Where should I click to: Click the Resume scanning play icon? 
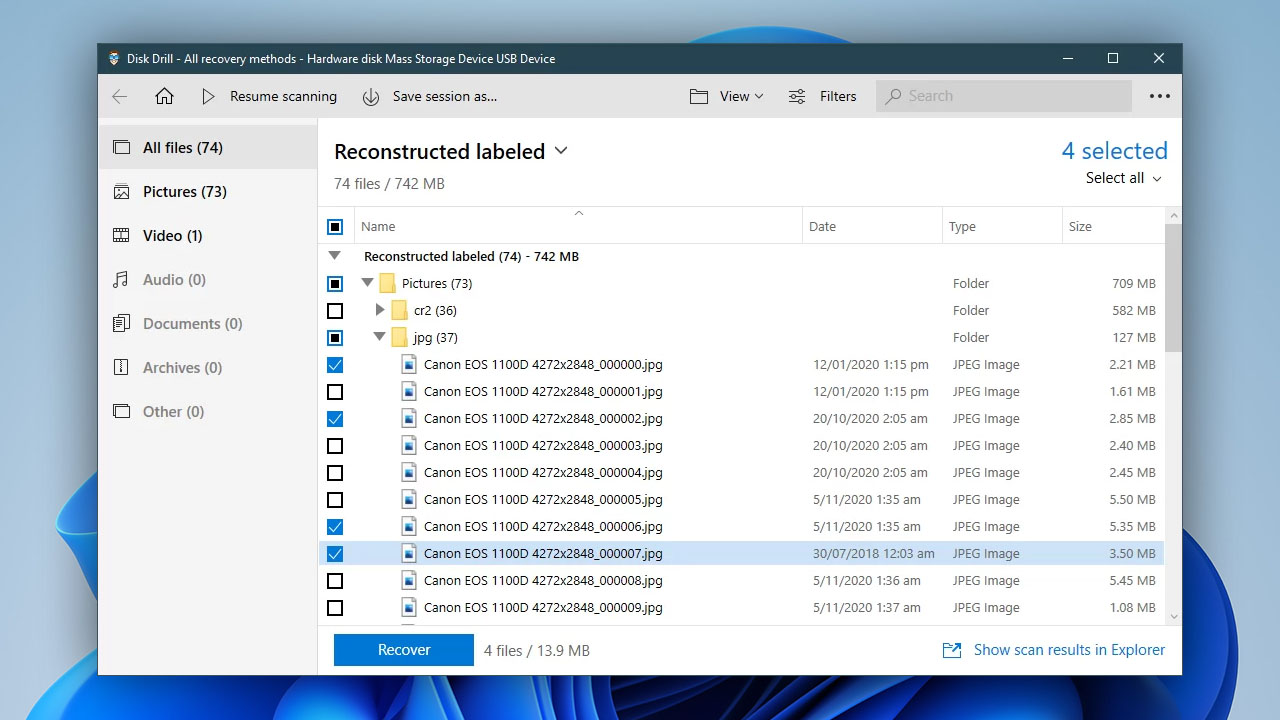pyautogui.click(x=208, y=97)
